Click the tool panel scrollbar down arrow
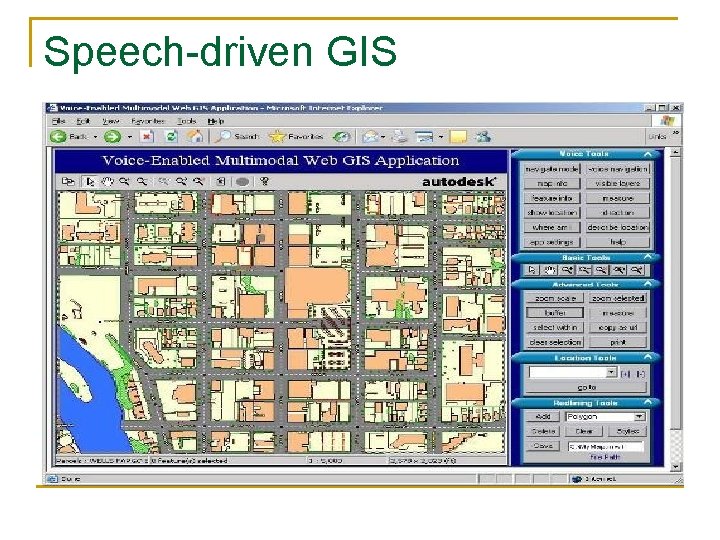The height and width of the screenshot is (540, 720). [x=675, y=467]
